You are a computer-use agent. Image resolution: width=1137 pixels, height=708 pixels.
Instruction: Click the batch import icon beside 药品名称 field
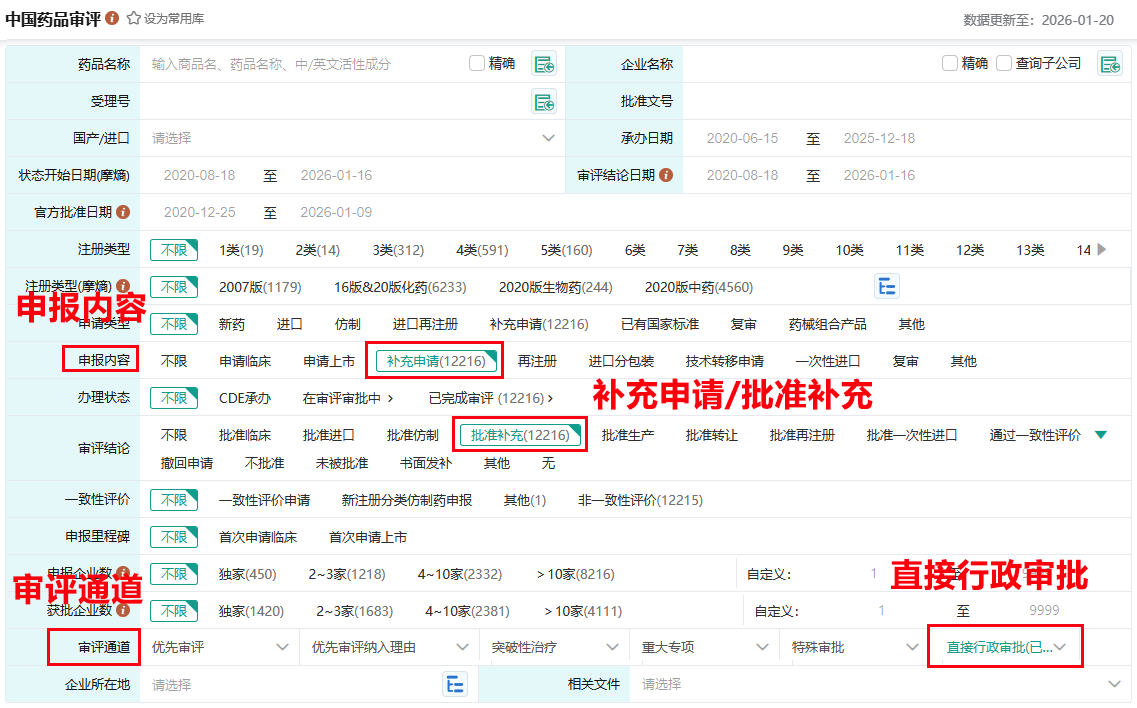[x=544, y=64]
